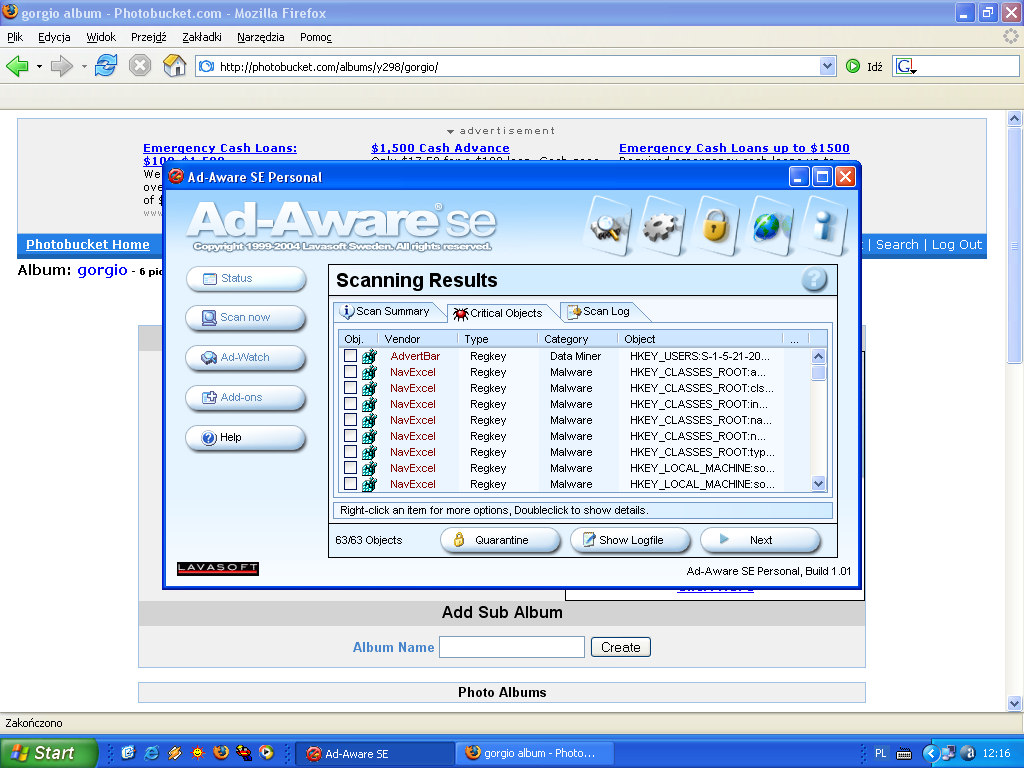Expand hidden system tray icons arrow
This screenshot has width=1024, height=768.
(x=930, y=754)
